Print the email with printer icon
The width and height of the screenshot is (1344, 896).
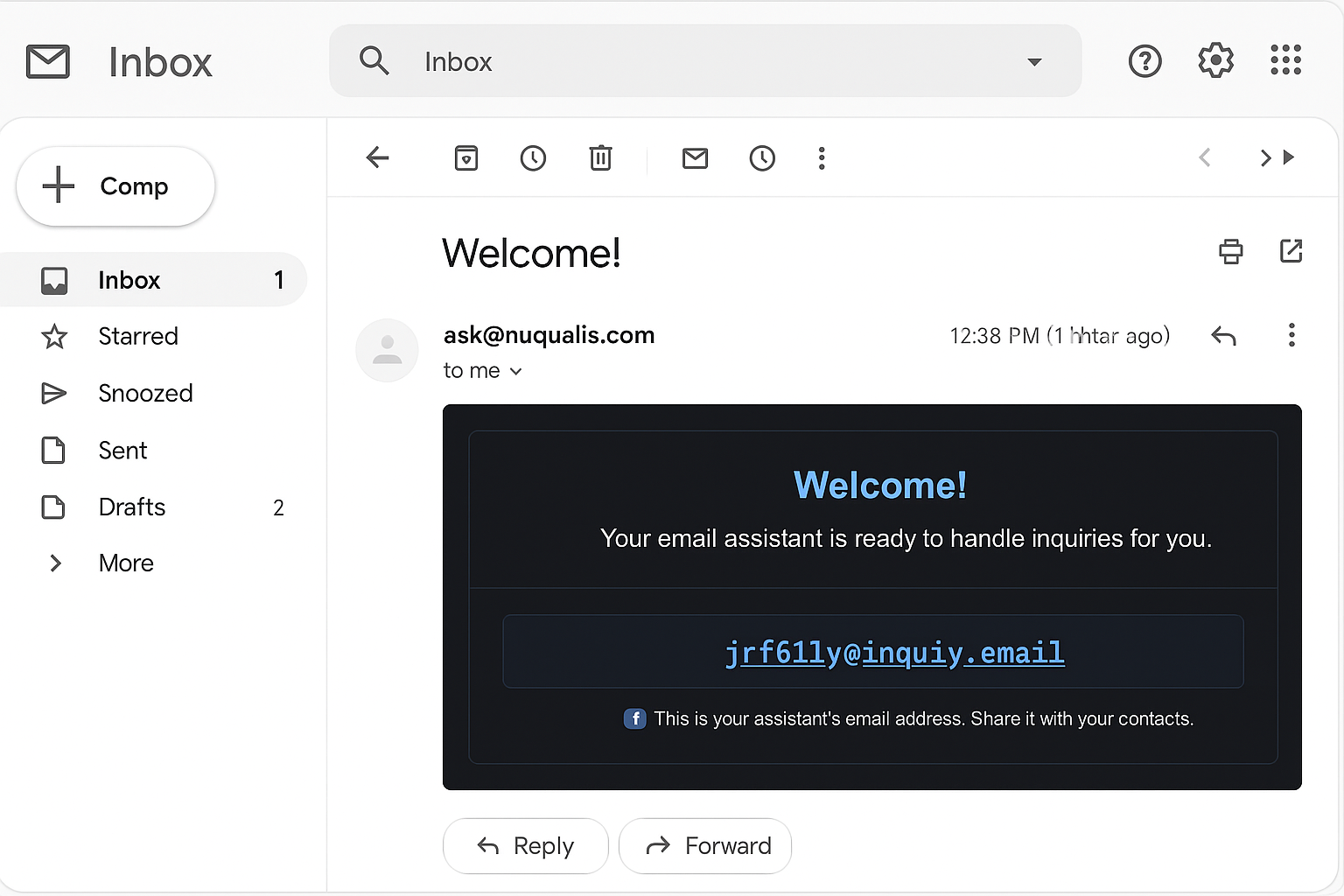click(x=1231, y=251)
